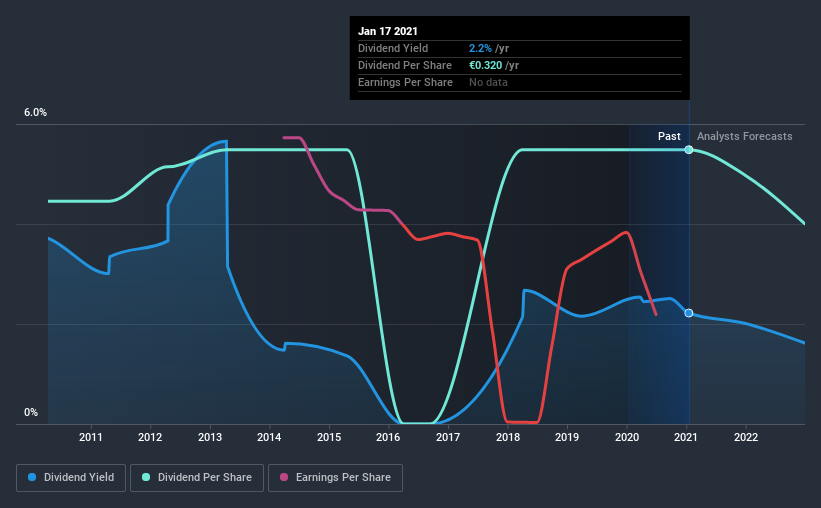Screen dimensions: 821x508
Task: Click the €0.320 dividend per share value
Action: [485, 65]
